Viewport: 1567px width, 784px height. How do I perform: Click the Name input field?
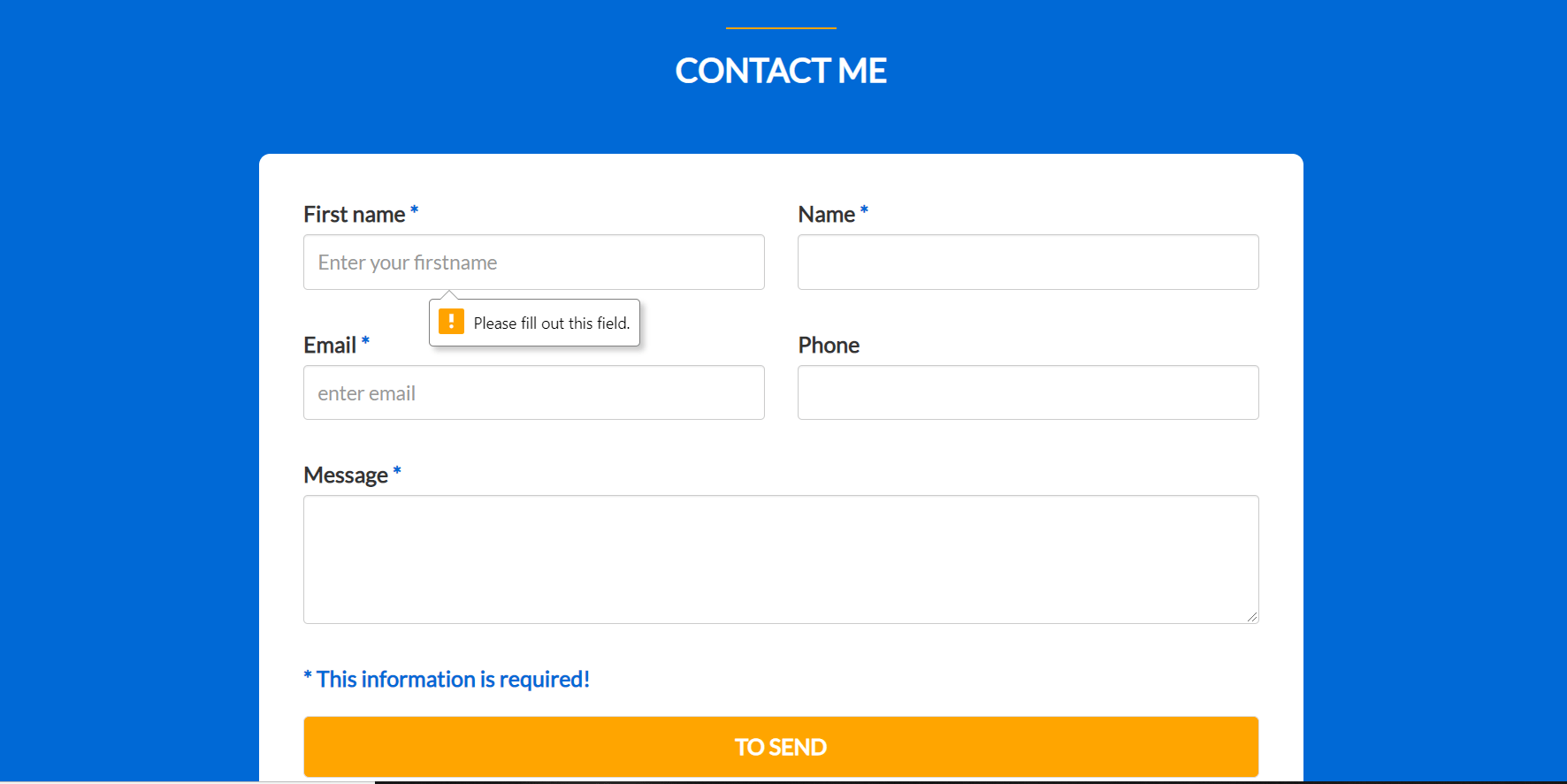1028,262
